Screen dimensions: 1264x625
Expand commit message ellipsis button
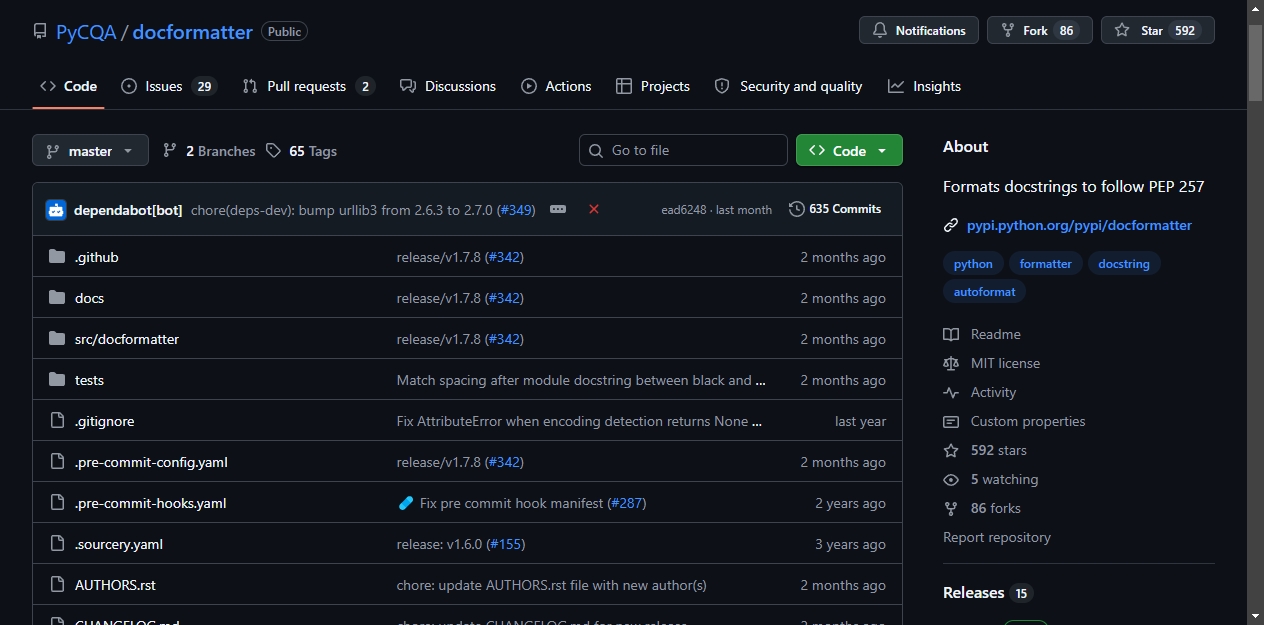(x=558, y=209)
